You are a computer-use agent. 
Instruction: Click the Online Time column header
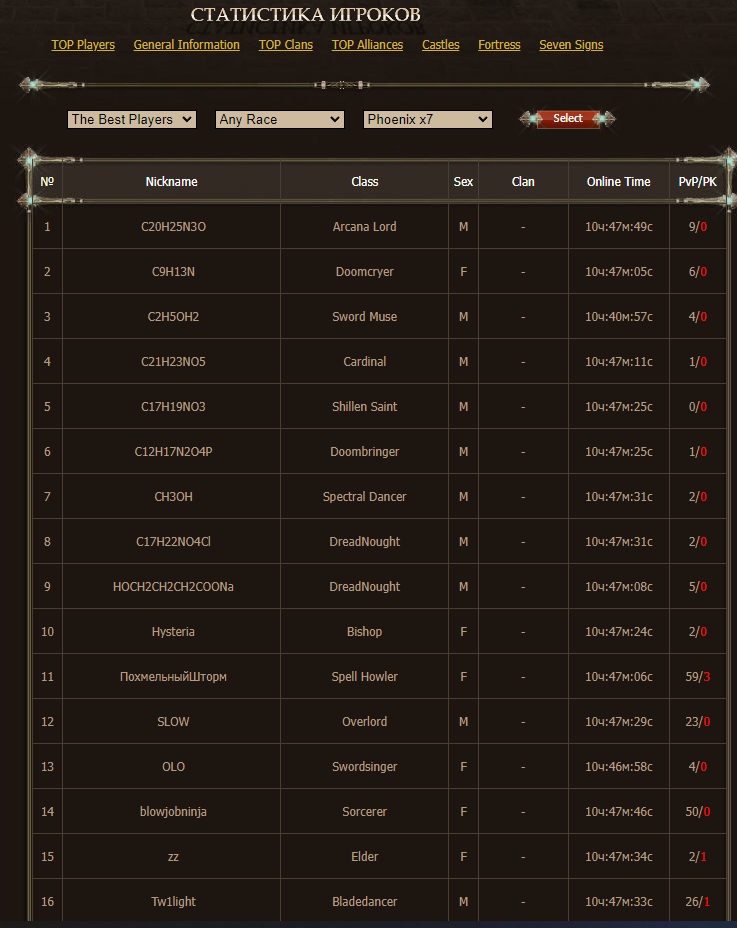(x=618, y=182)
